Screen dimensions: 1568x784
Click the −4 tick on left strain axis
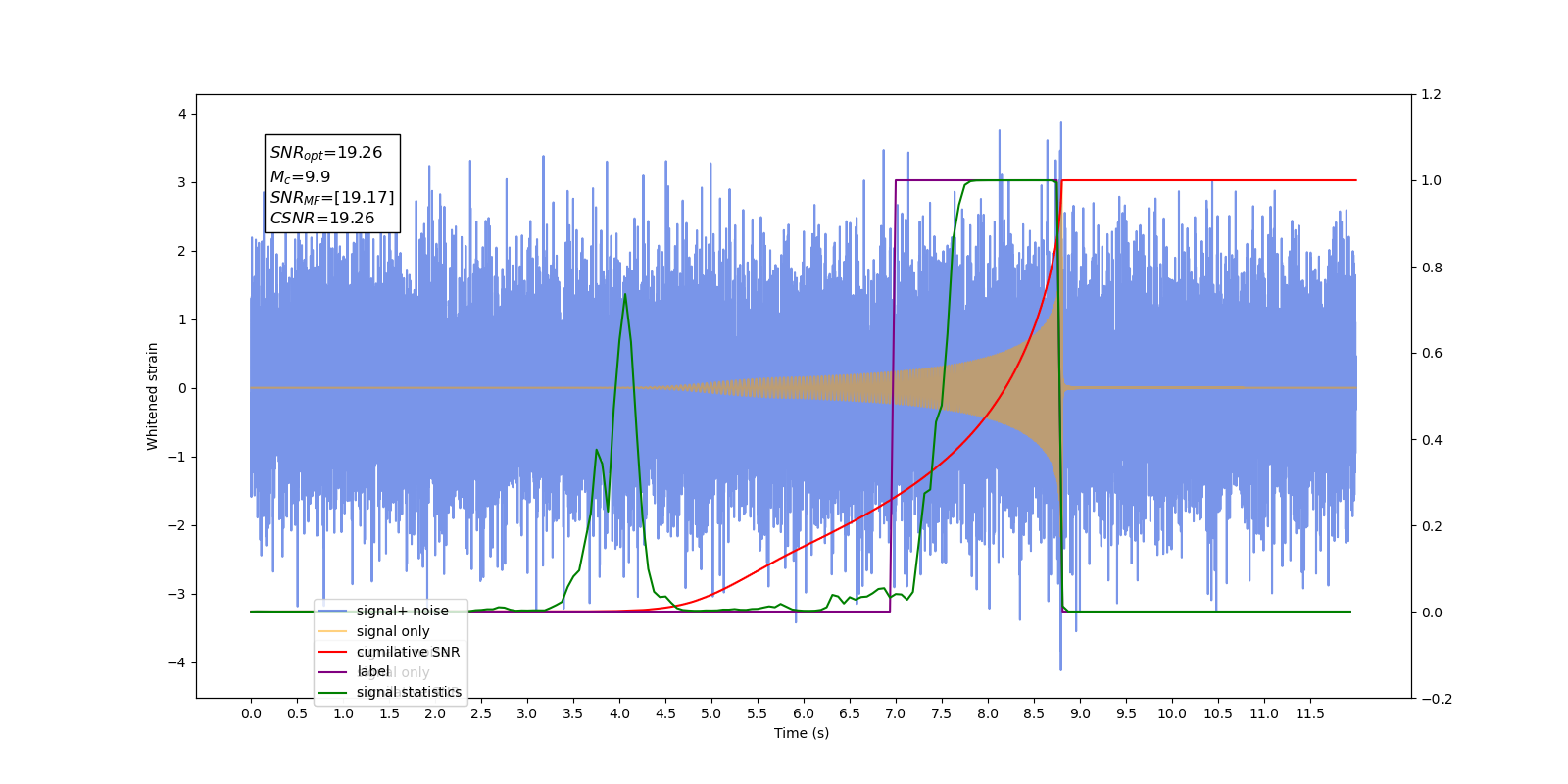[x=176, y=663]
